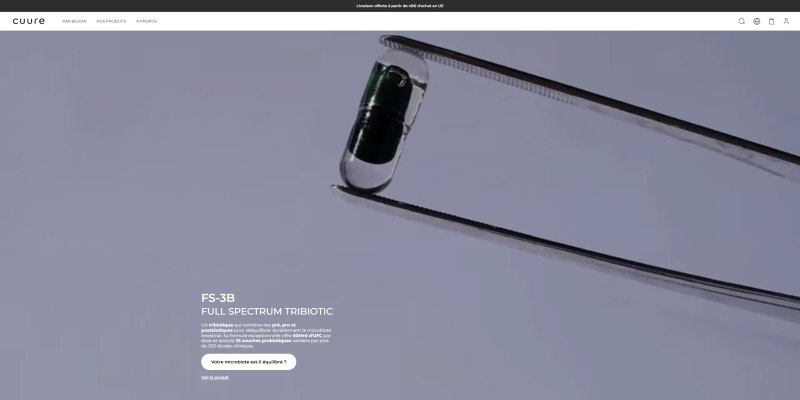Open the PAR BESOIN menu
This screenshot has height=400, width=800.
point(74,21)
